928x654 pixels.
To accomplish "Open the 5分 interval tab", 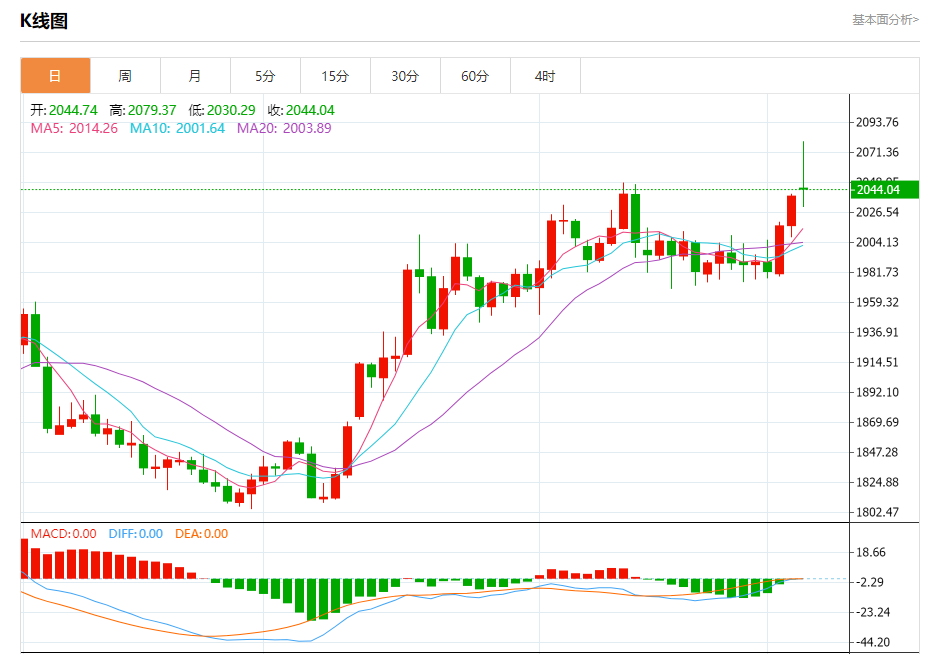I will (265, 76).
